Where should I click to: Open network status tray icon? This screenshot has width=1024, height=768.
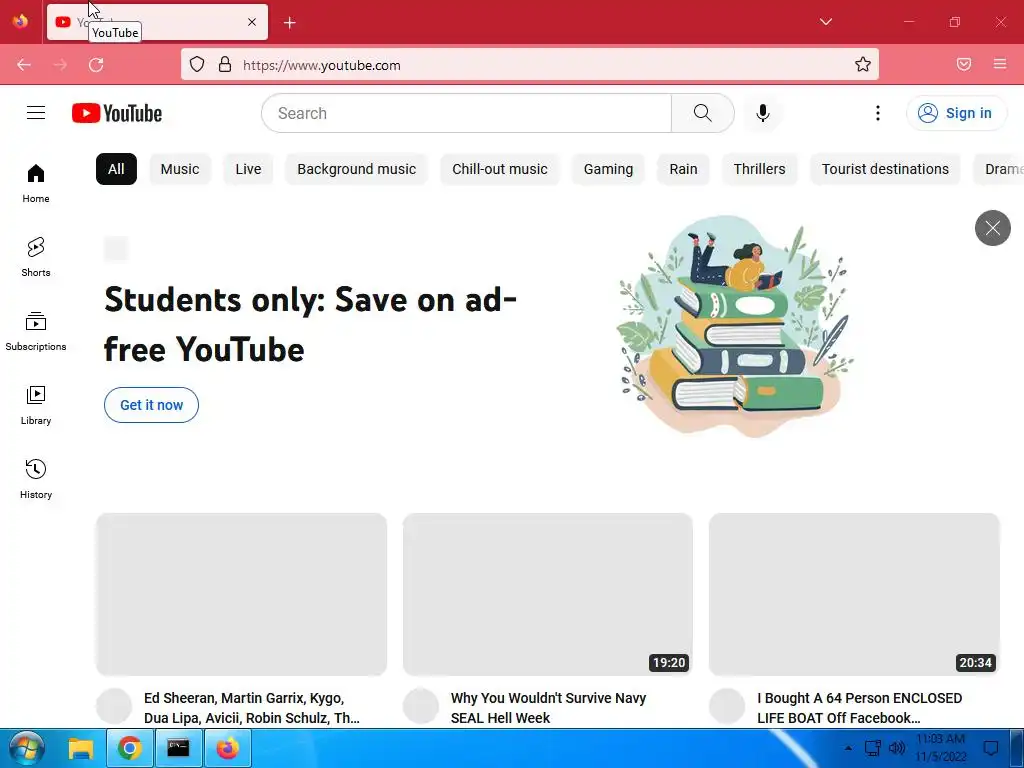pyautogui.click(x=872, y=748)
